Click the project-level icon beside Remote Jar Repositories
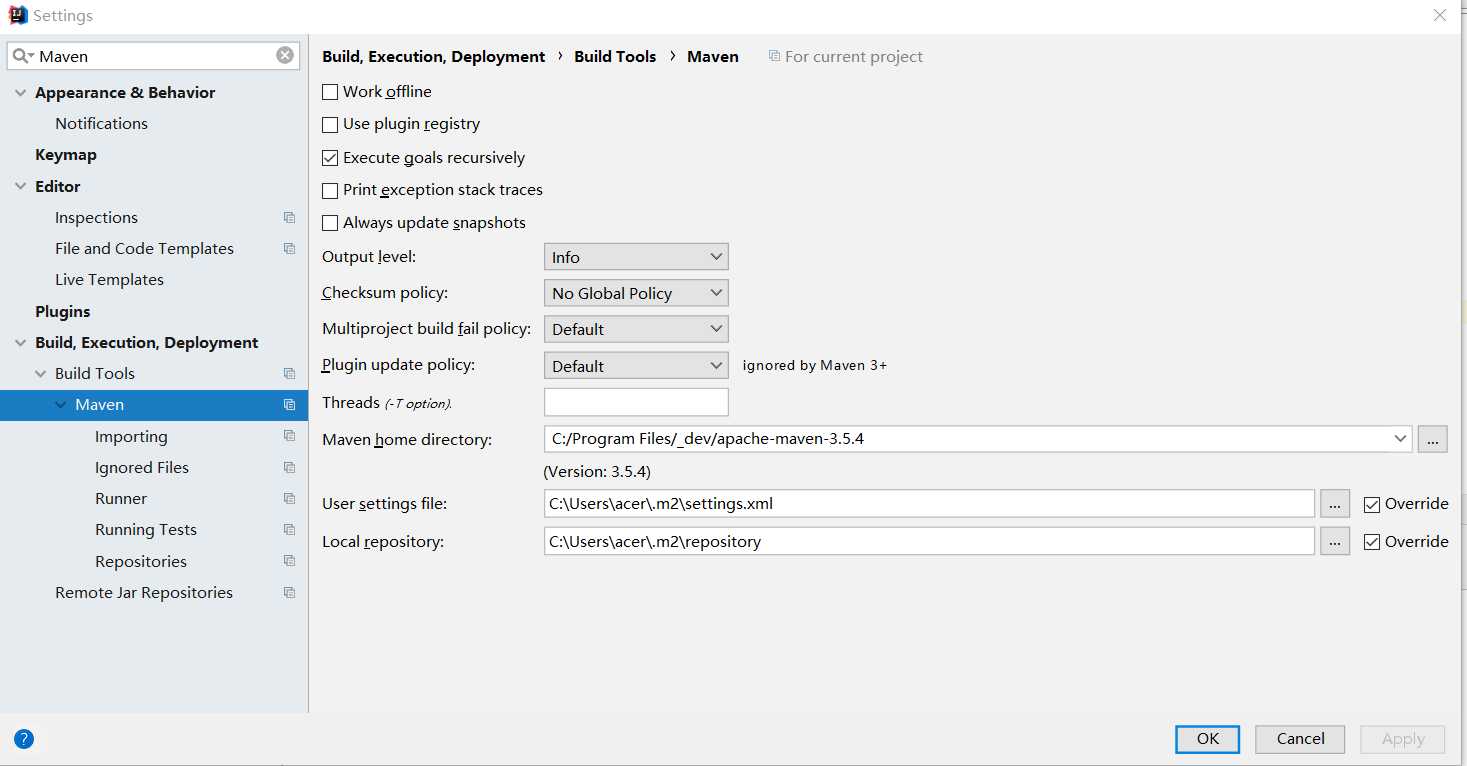1467x766 pixels. pyautogui.click(x=289, y=593)
